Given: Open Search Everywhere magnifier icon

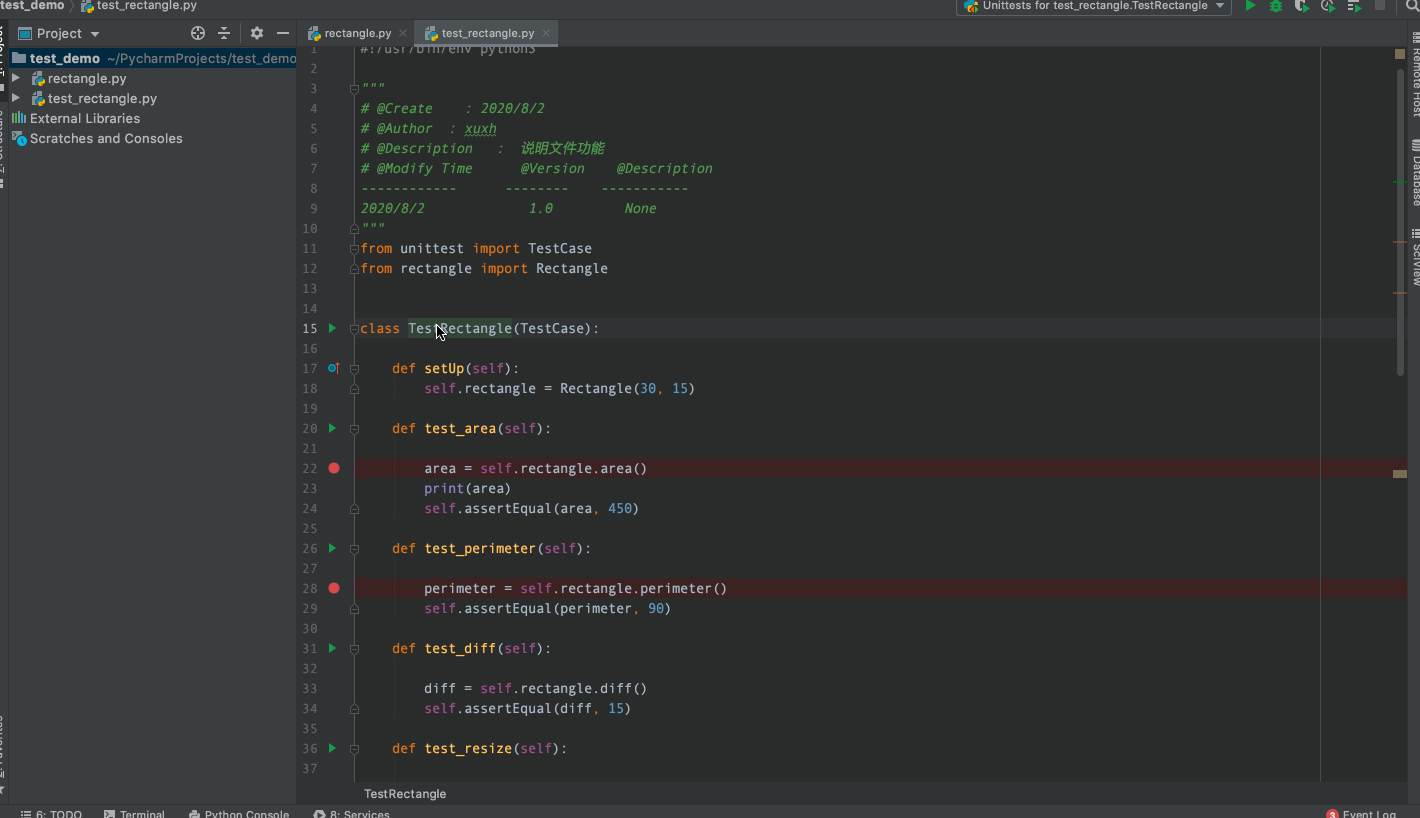Looking at the screenshot, I should pyautogui.click(x=1412, y=6).
